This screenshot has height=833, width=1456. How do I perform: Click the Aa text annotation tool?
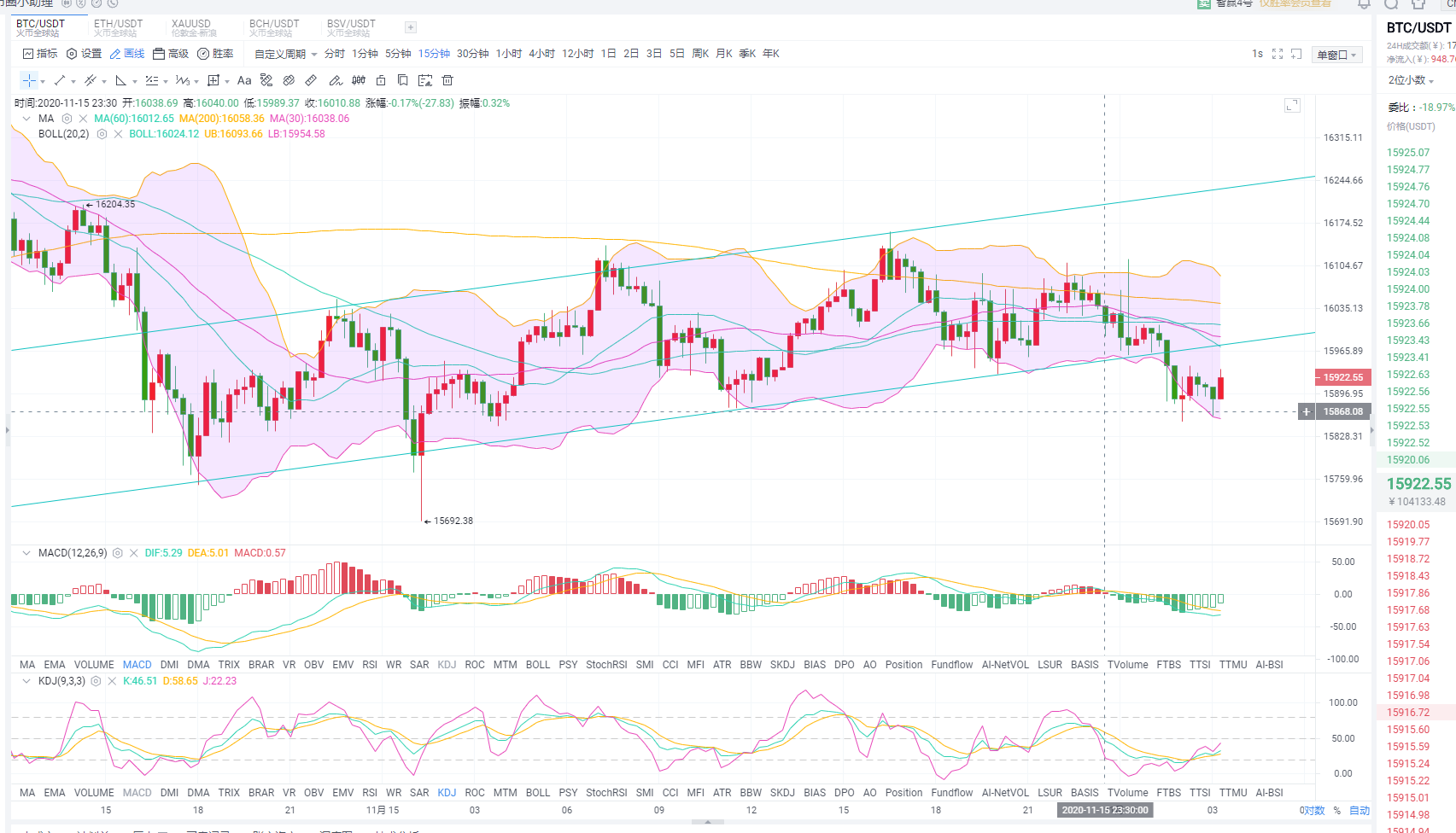click(x=244, y=80)
